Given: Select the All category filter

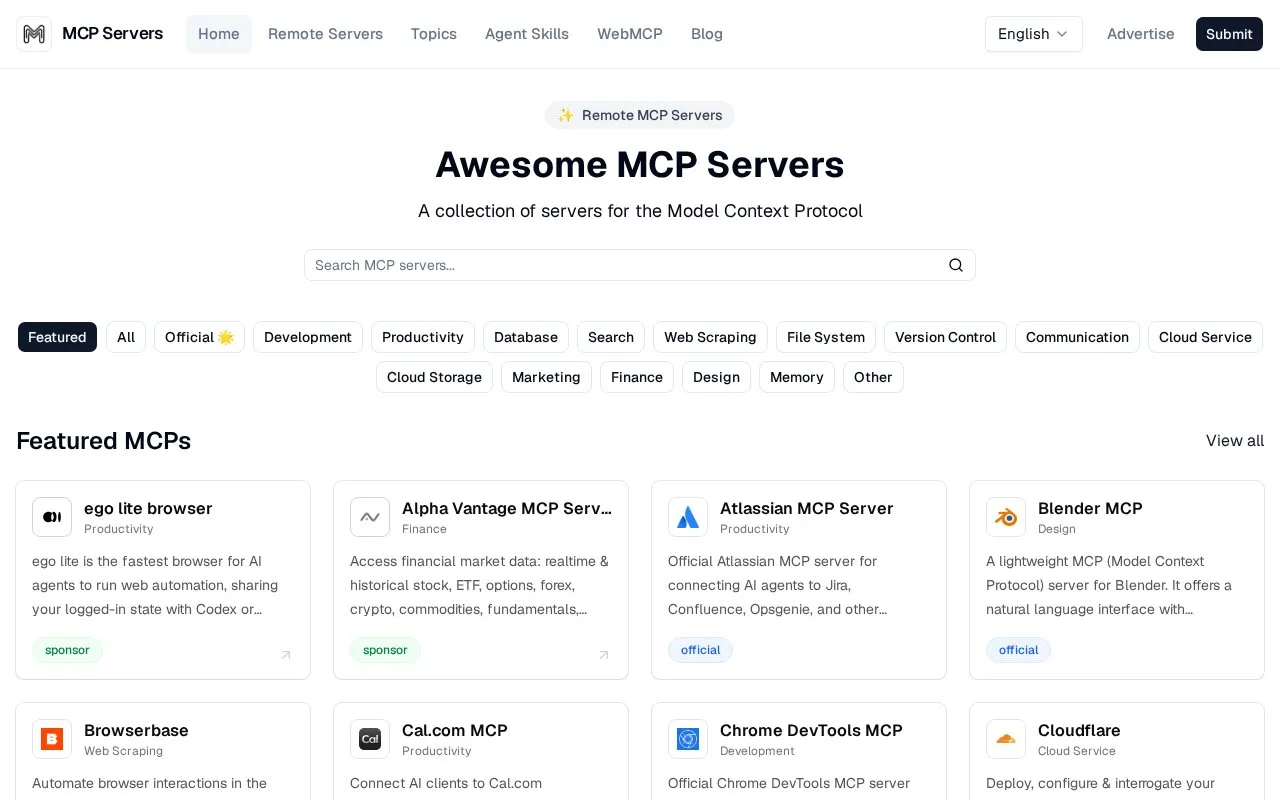Looking at the screenshot, I should point(126,337).
